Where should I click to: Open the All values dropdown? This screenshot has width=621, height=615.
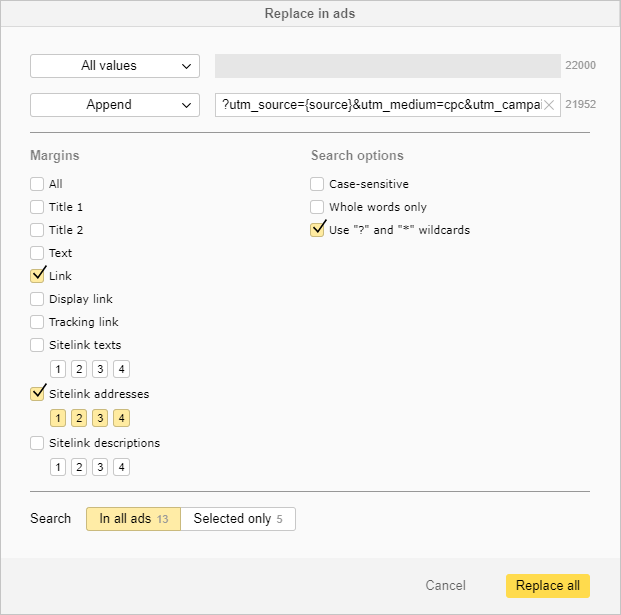tap(115, 66)
